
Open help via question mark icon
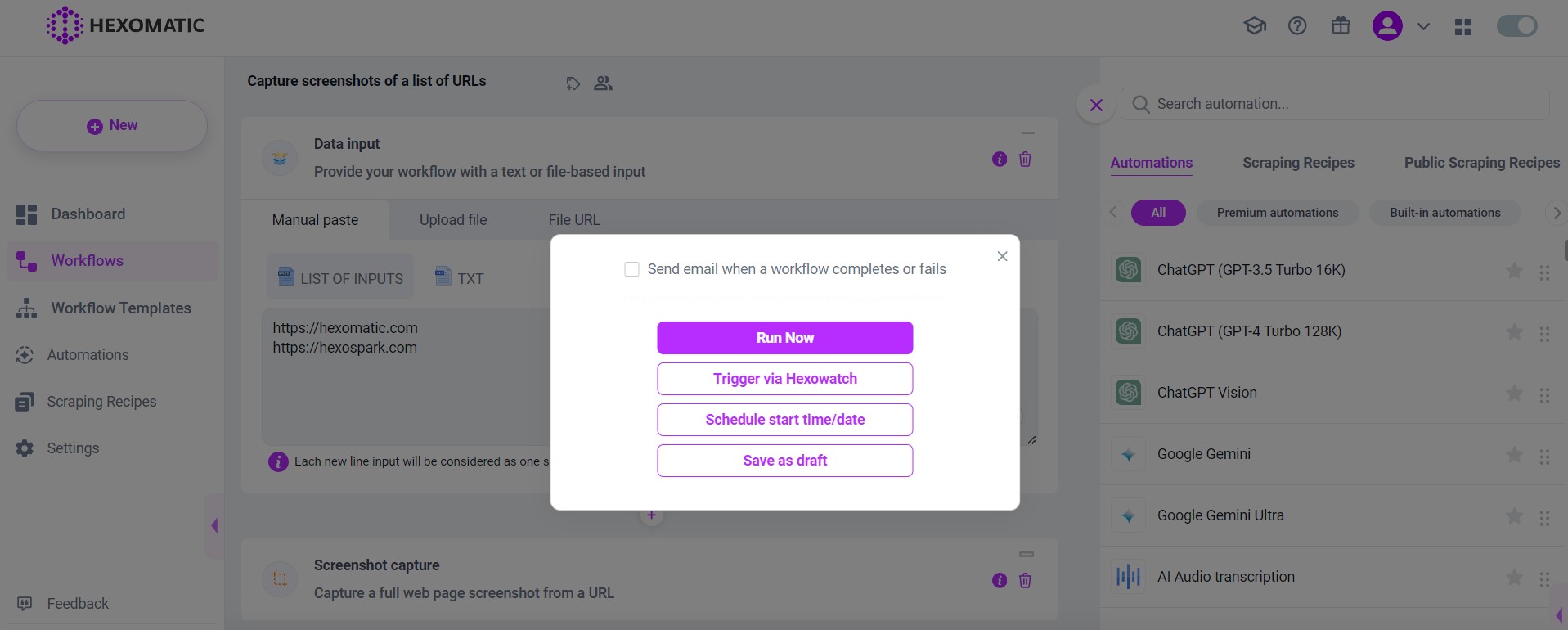pos(1297,25)
